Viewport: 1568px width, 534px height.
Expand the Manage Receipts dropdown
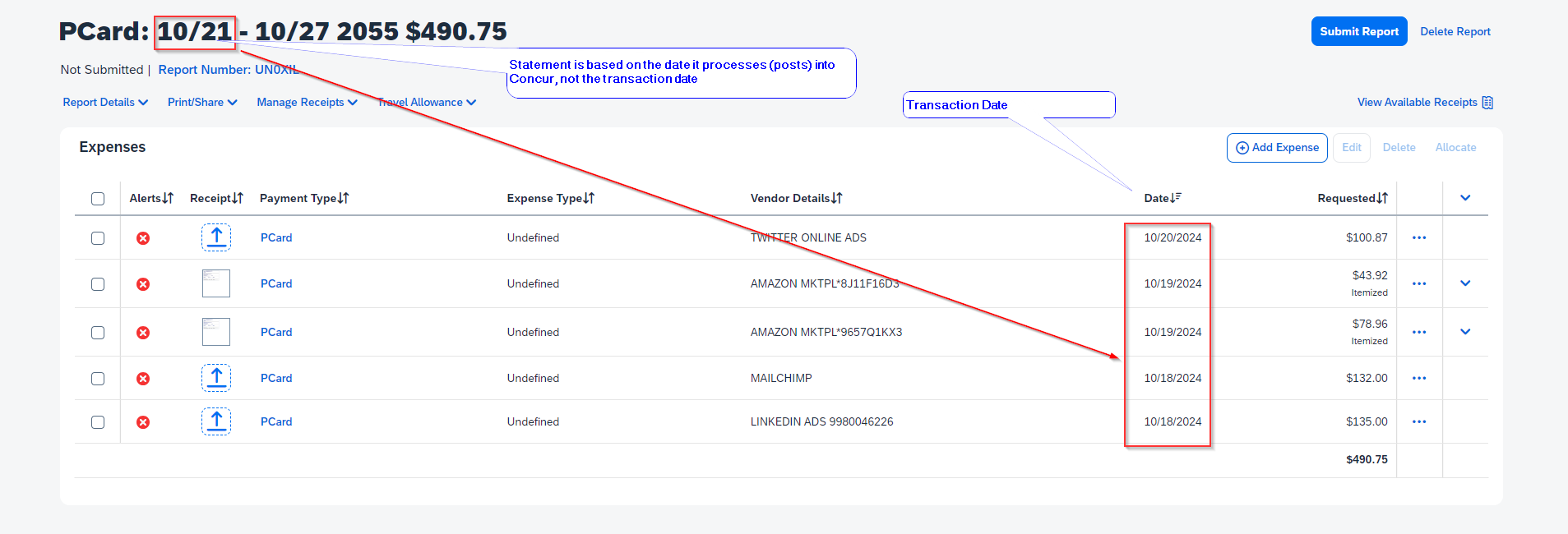coord(306,102)
